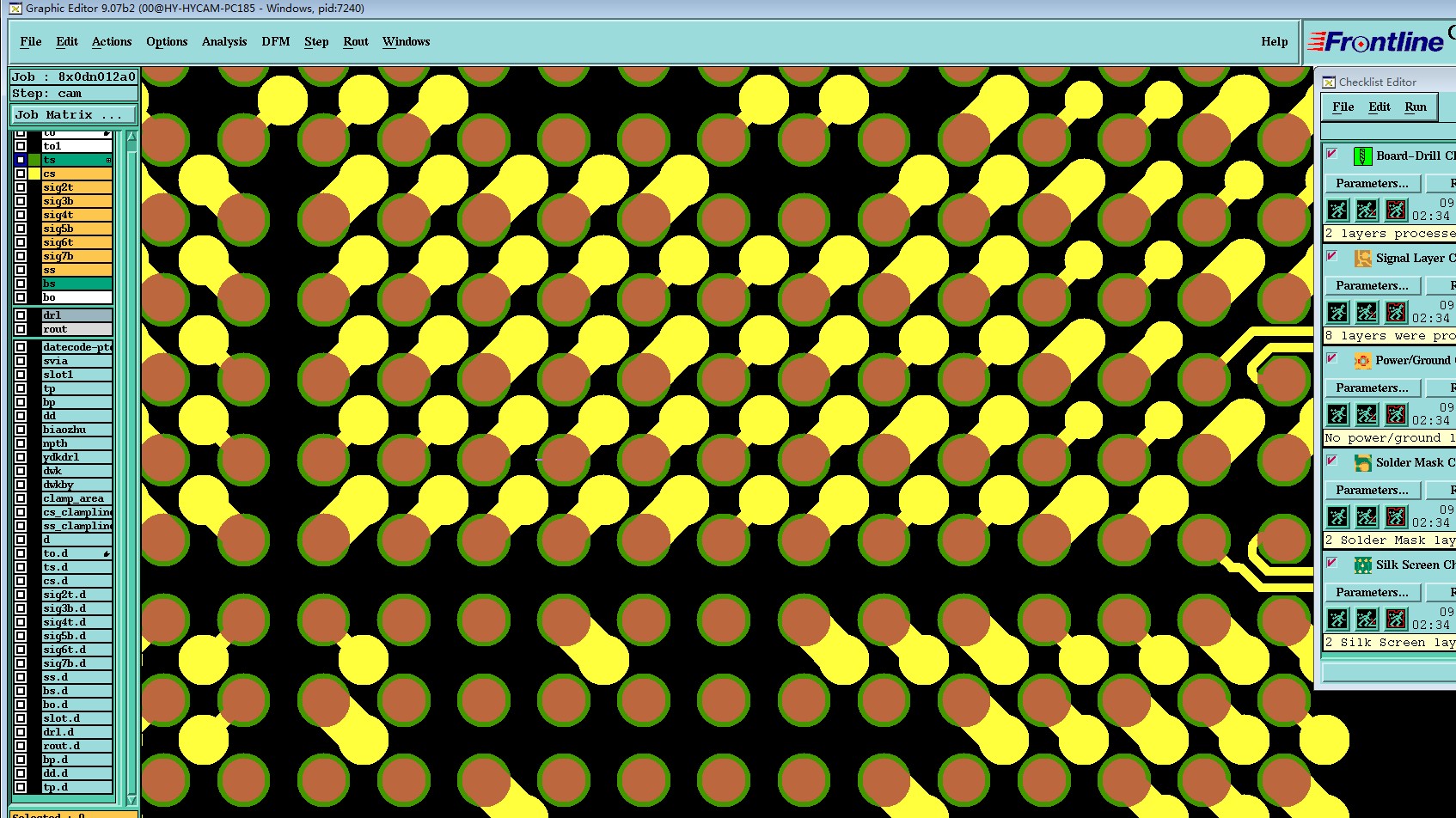This screenshot has width=1456, height=818.
Task: Toggle the Power/Ground check checkbox
Action: click(1332, 358)
